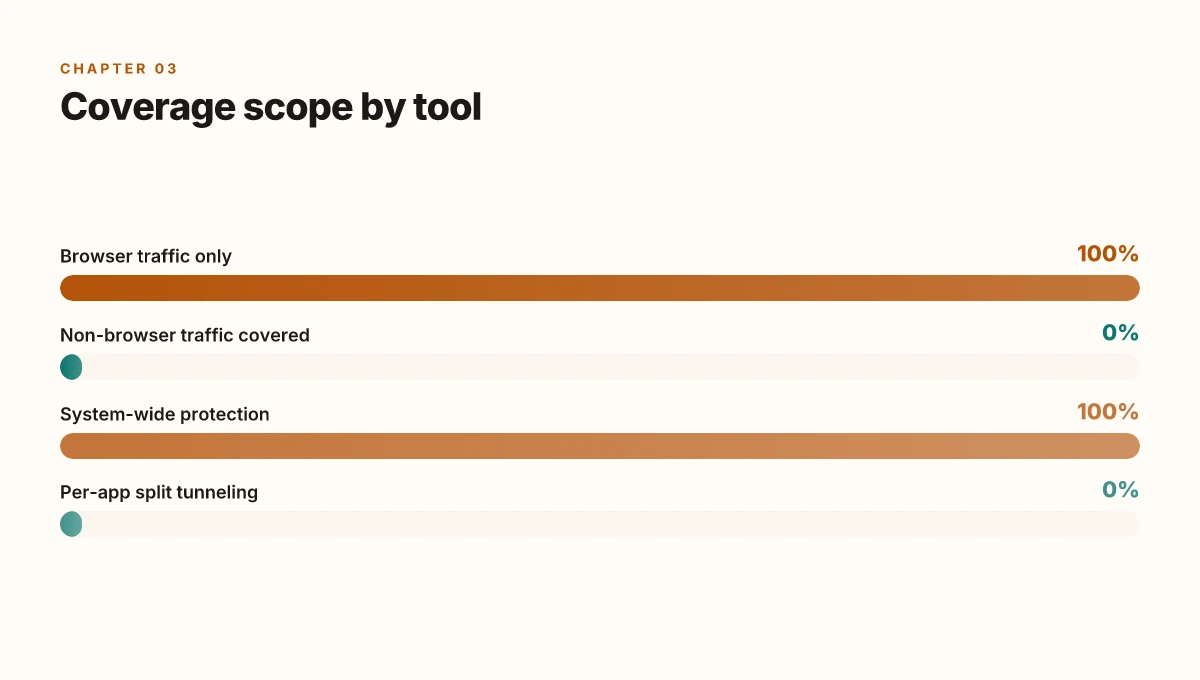Click the 0% value for Per-app split tunneling
1200x680 pixels.
coord(1121,490)
